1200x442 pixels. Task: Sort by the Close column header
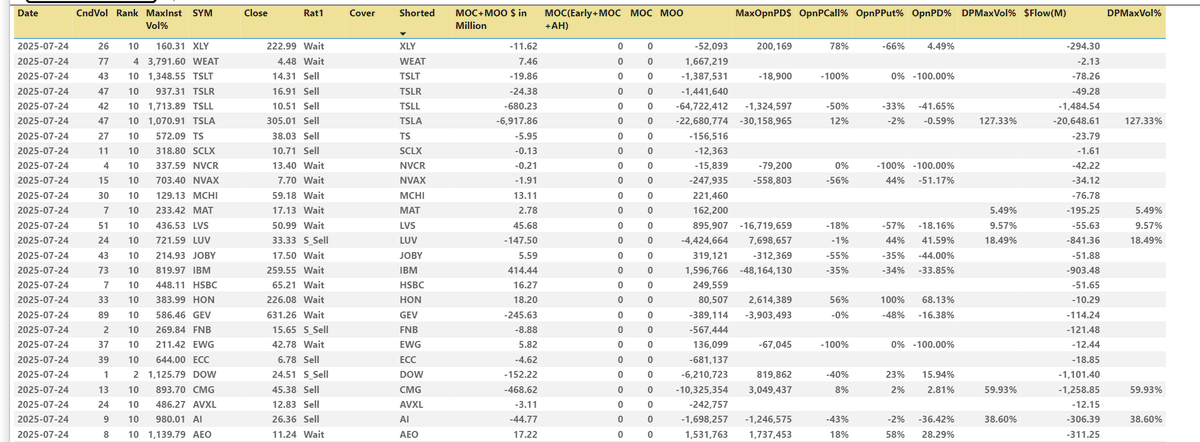(x=257, y=13)
